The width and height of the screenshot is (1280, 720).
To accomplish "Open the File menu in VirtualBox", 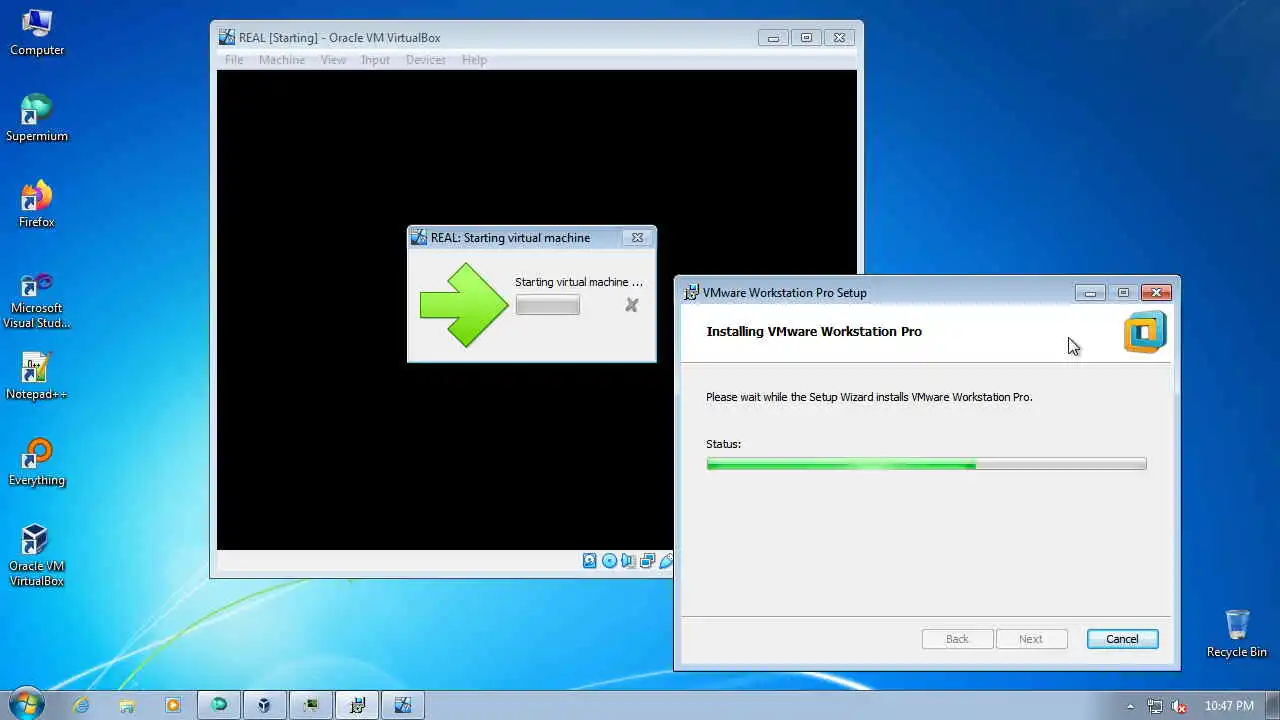I will click(234, 60).
